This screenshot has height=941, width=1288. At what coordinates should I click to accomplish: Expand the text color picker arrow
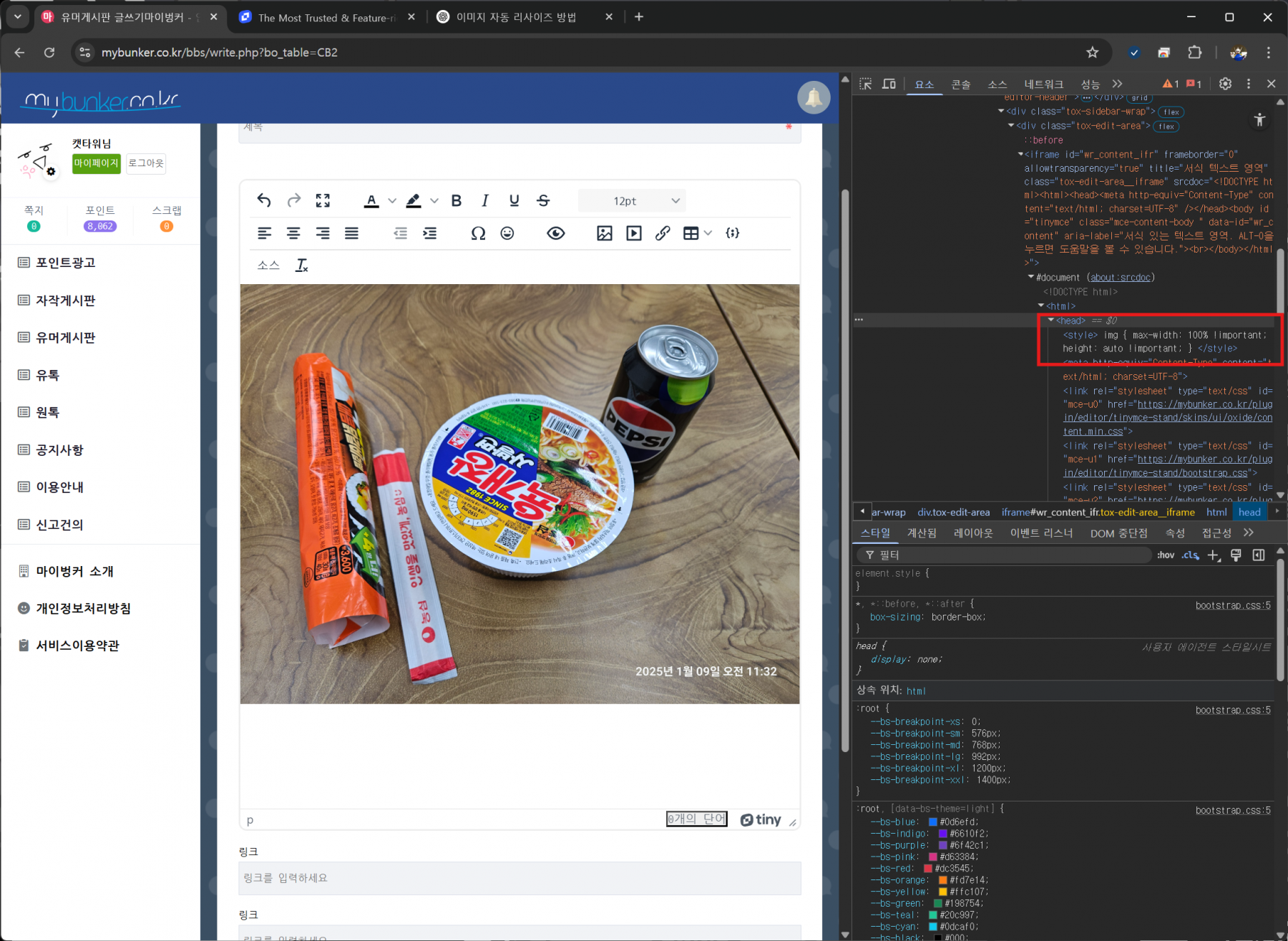tap(392, 201)
